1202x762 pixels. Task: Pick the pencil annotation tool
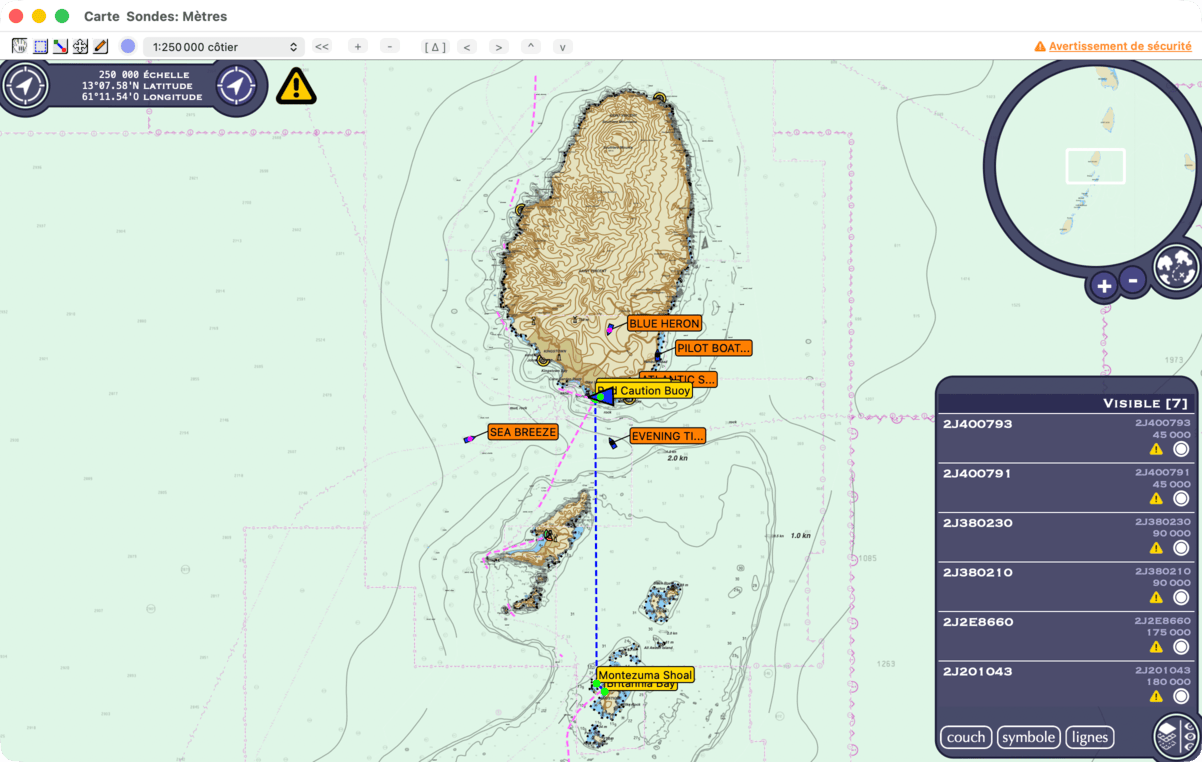click(x=101, y=46)
